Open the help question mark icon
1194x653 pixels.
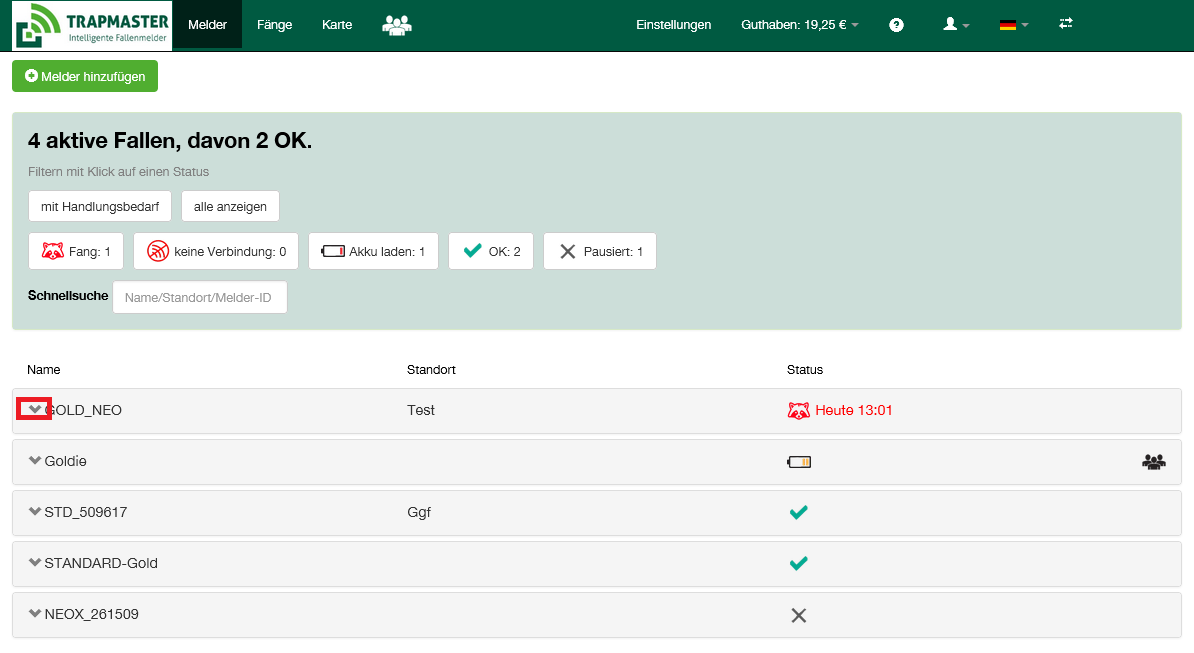pos(896,25)
